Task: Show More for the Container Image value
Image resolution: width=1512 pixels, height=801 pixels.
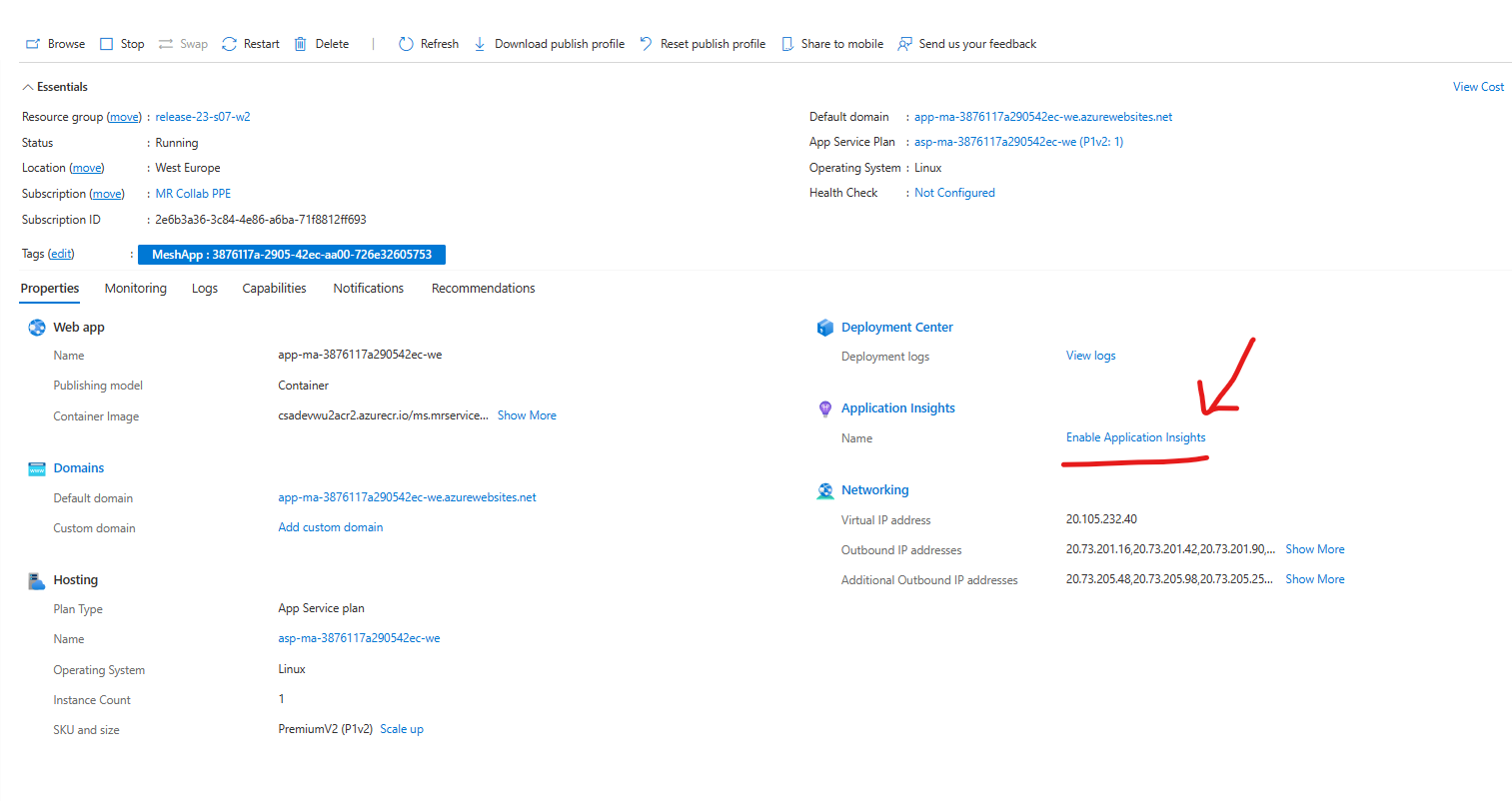Action: click(x=527, y=414)
